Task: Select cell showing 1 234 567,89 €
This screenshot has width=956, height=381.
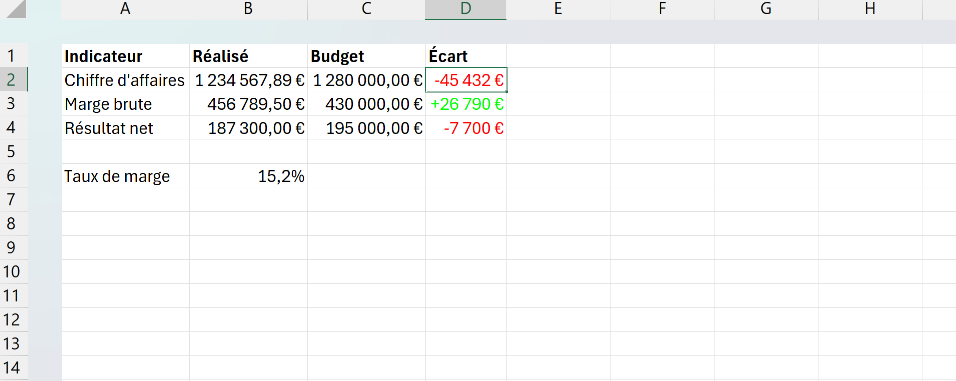Action: point(248,80)
